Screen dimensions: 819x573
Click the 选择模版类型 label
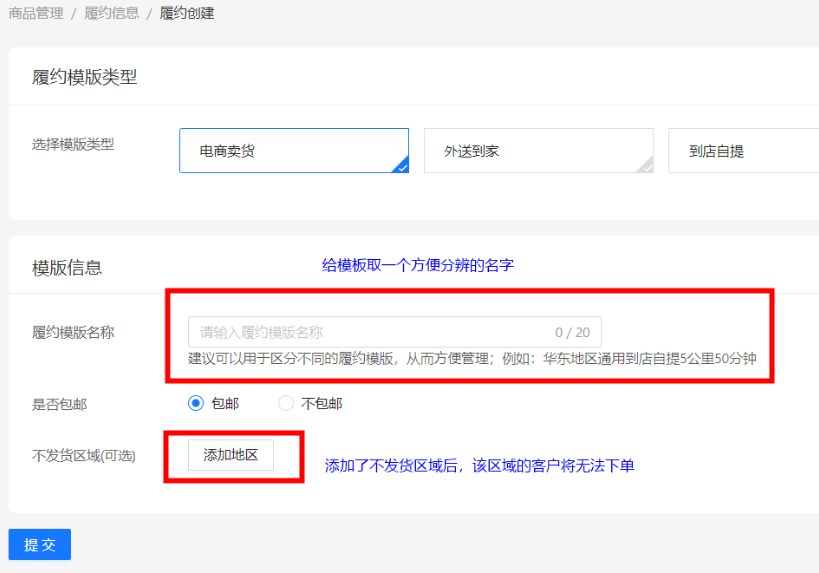(73, 144)
